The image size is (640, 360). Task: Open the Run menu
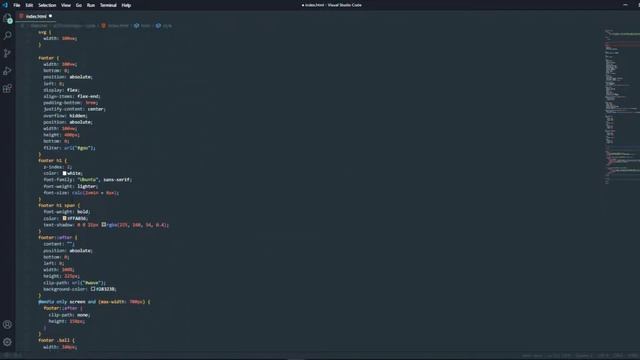(x=91, y=5)
